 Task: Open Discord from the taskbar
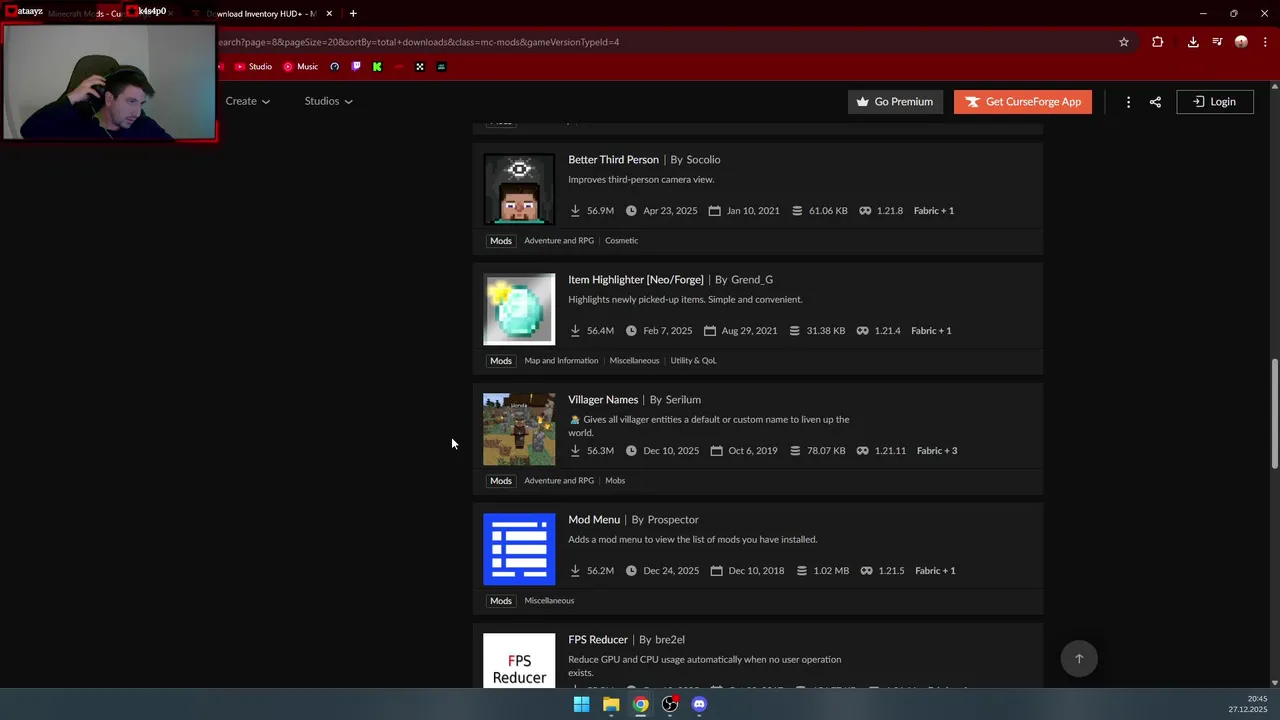pyautogui.click(x=699, y=704)
